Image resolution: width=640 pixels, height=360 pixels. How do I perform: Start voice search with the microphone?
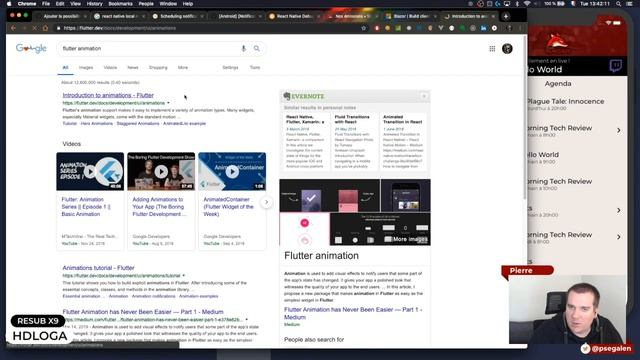(244, 48)
